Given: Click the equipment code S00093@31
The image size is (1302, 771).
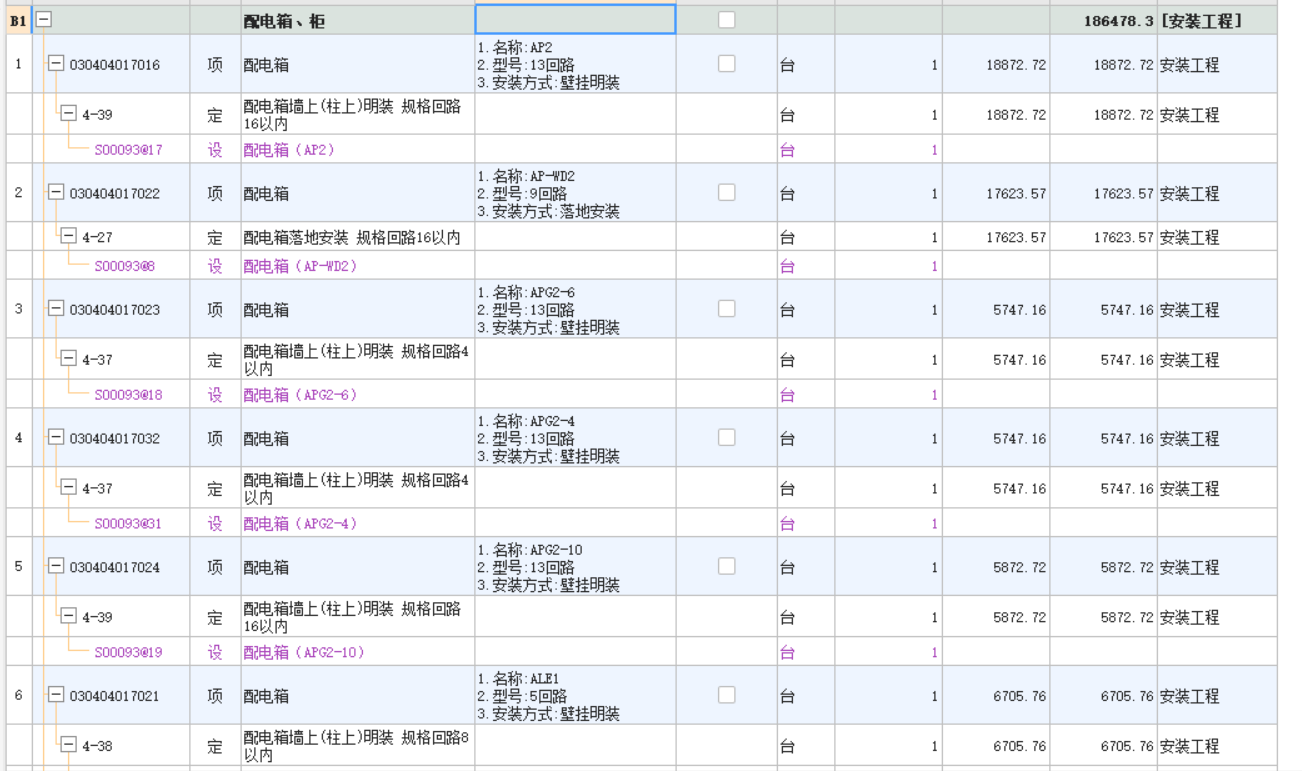Looking at the screenshot, I should (x=128, y=524).
